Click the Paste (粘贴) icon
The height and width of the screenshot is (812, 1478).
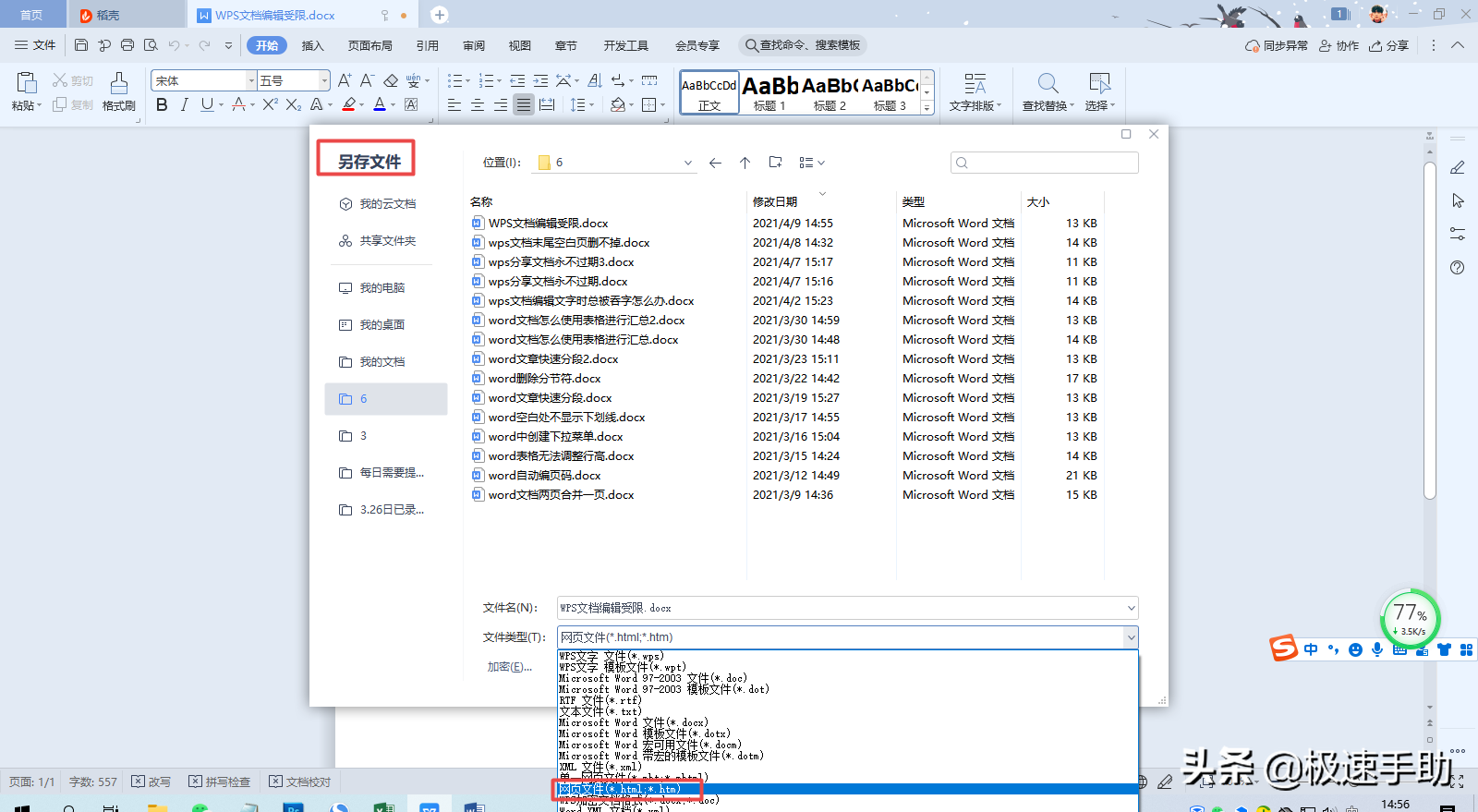[26, 83]
